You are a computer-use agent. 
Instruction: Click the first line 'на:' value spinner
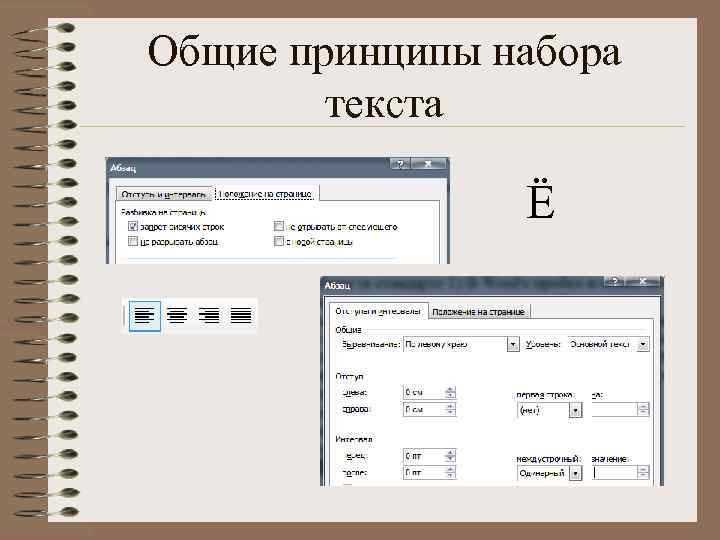643,410
